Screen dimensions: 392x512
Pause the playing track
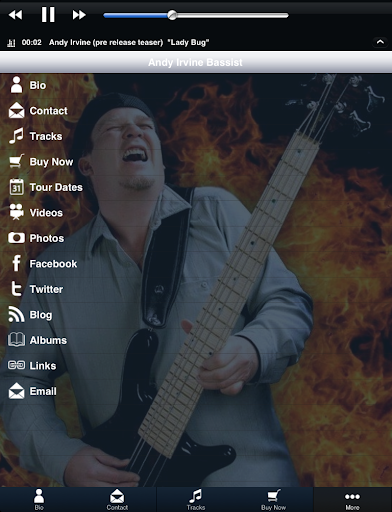(48, 15)
